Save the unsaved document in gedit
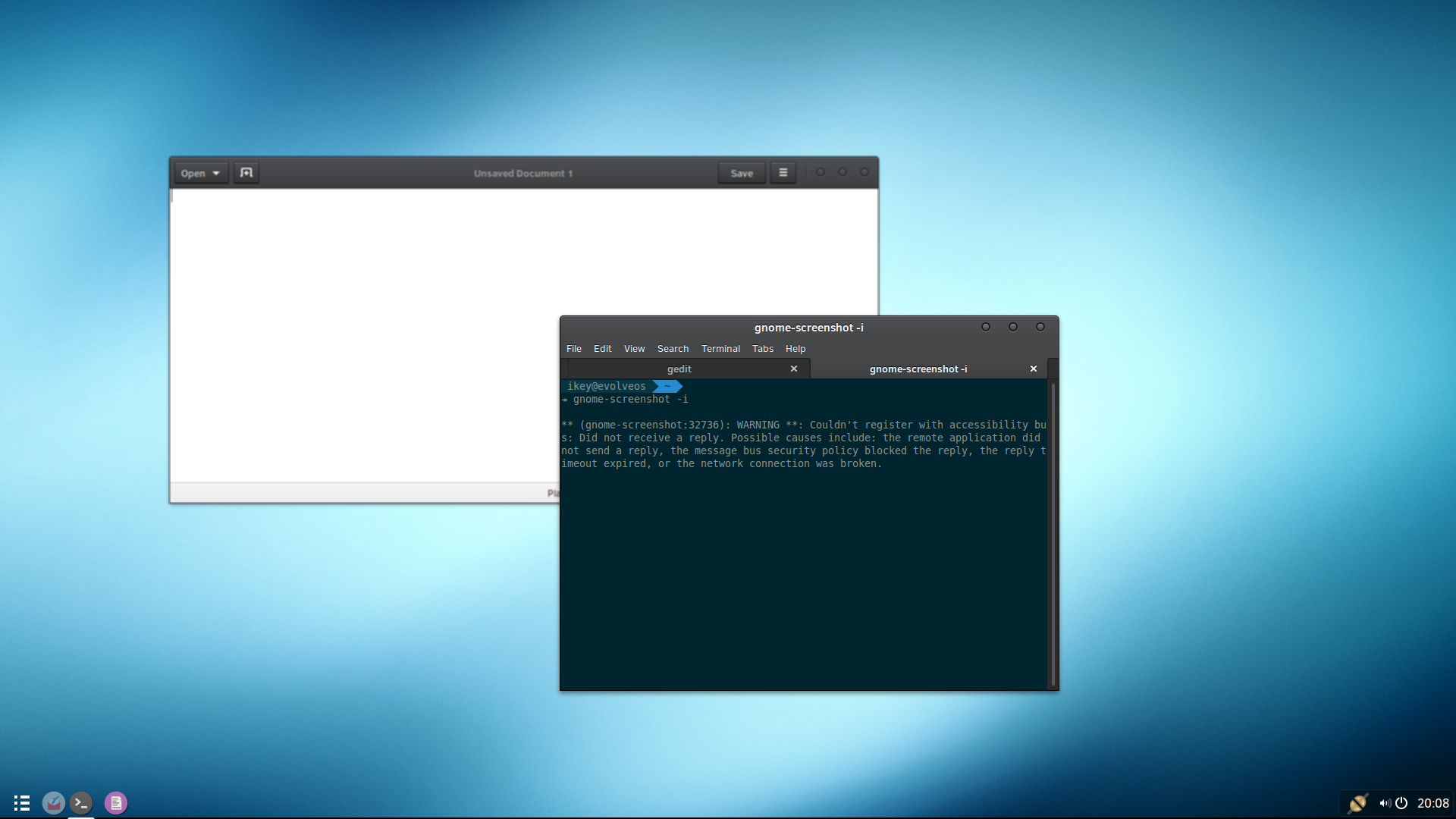 click(742, 173)
